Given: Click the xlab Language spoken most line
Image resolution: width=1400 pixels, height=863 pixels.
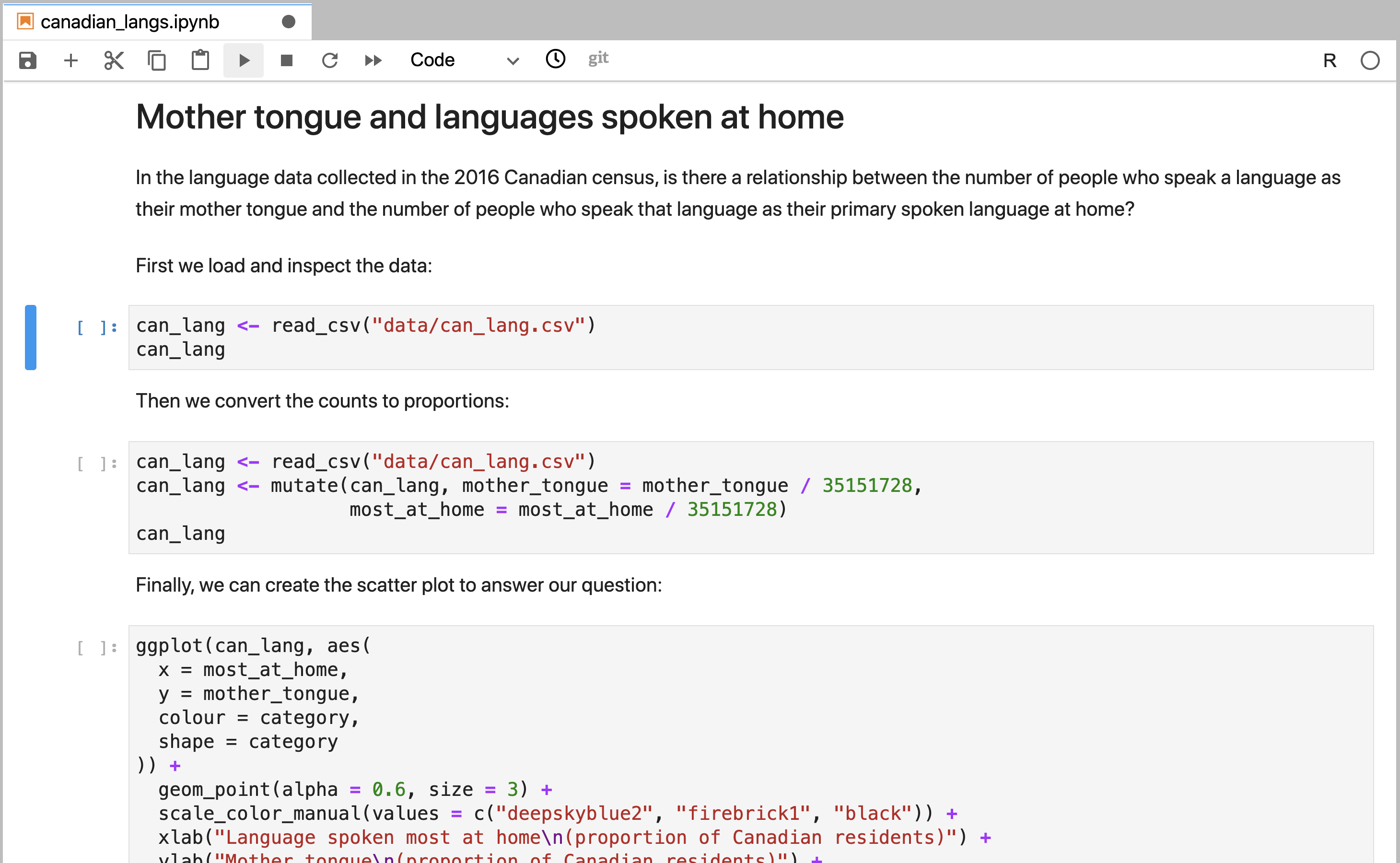Looking at the screenshot, I should pyautogui.click(x=575, y=837).
